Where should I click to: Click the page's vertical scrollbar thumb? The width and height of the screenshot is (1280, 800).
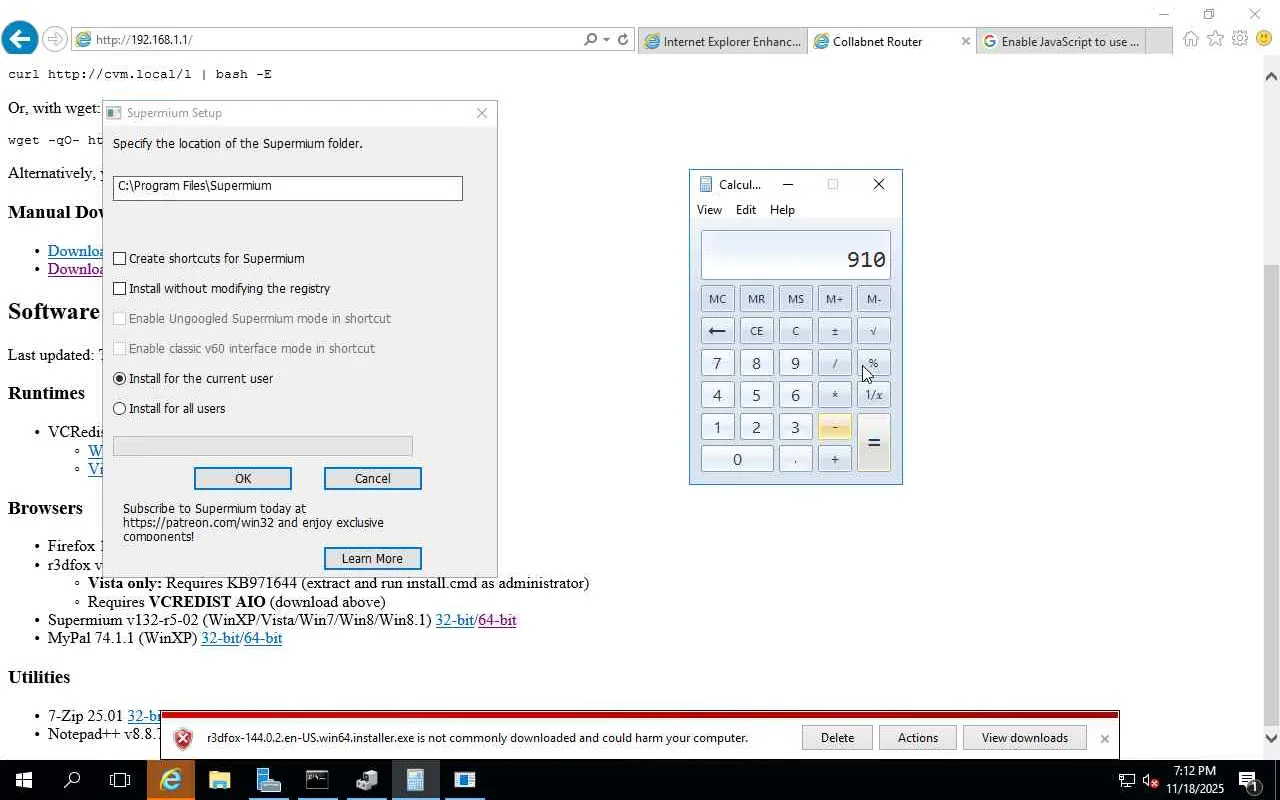coord(1271,494)
